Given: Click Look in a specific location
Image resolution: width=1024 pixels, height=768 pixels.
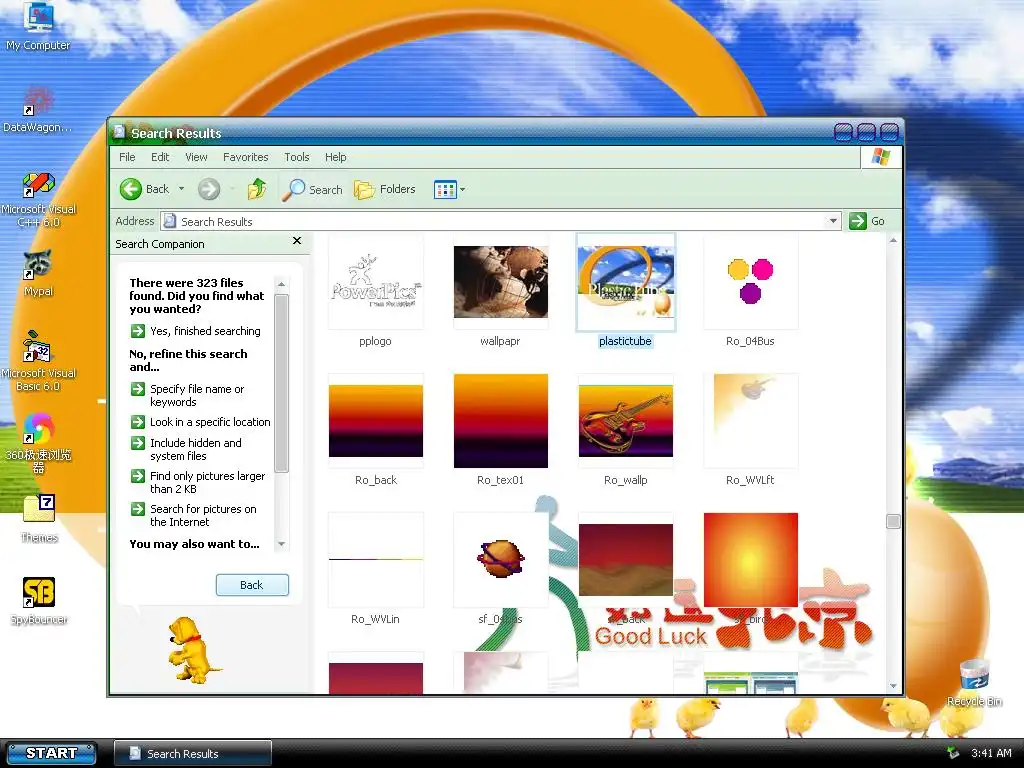Looking at the screenshot, I should tap(200, 422).
